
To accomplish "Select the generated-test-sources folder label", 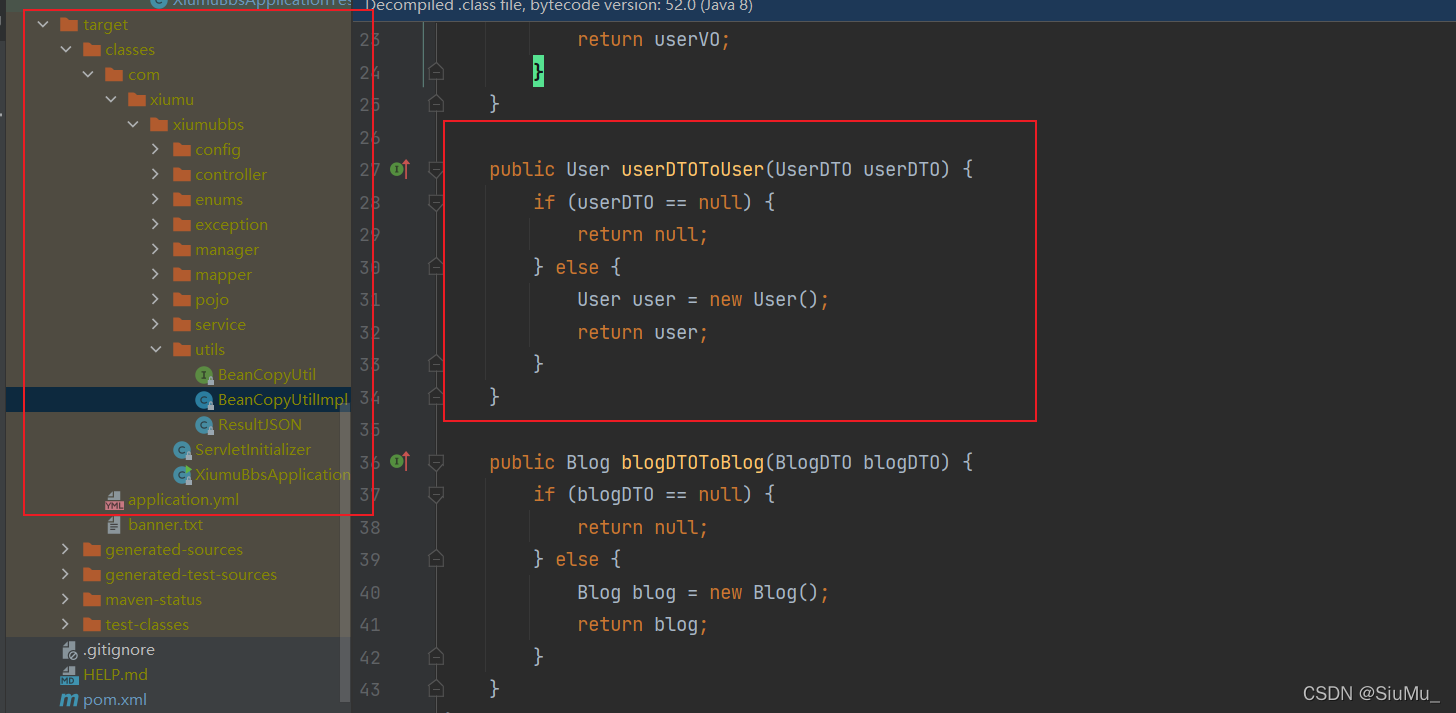I will (191, 575).
